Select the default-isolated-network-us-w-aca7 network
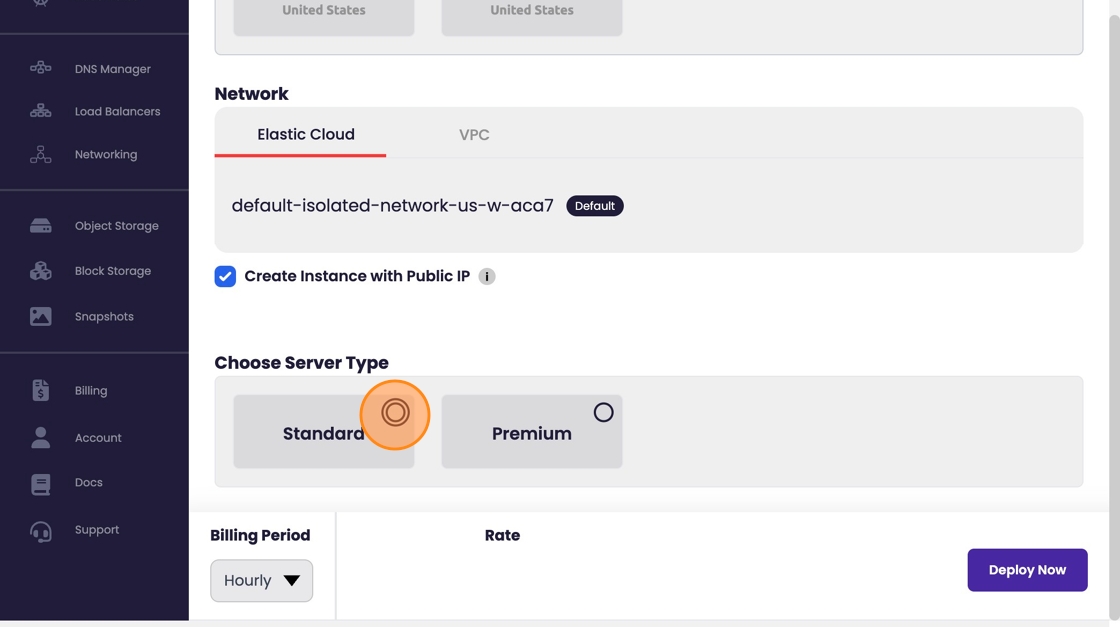The image size is (1120, 627). point(392,206)
